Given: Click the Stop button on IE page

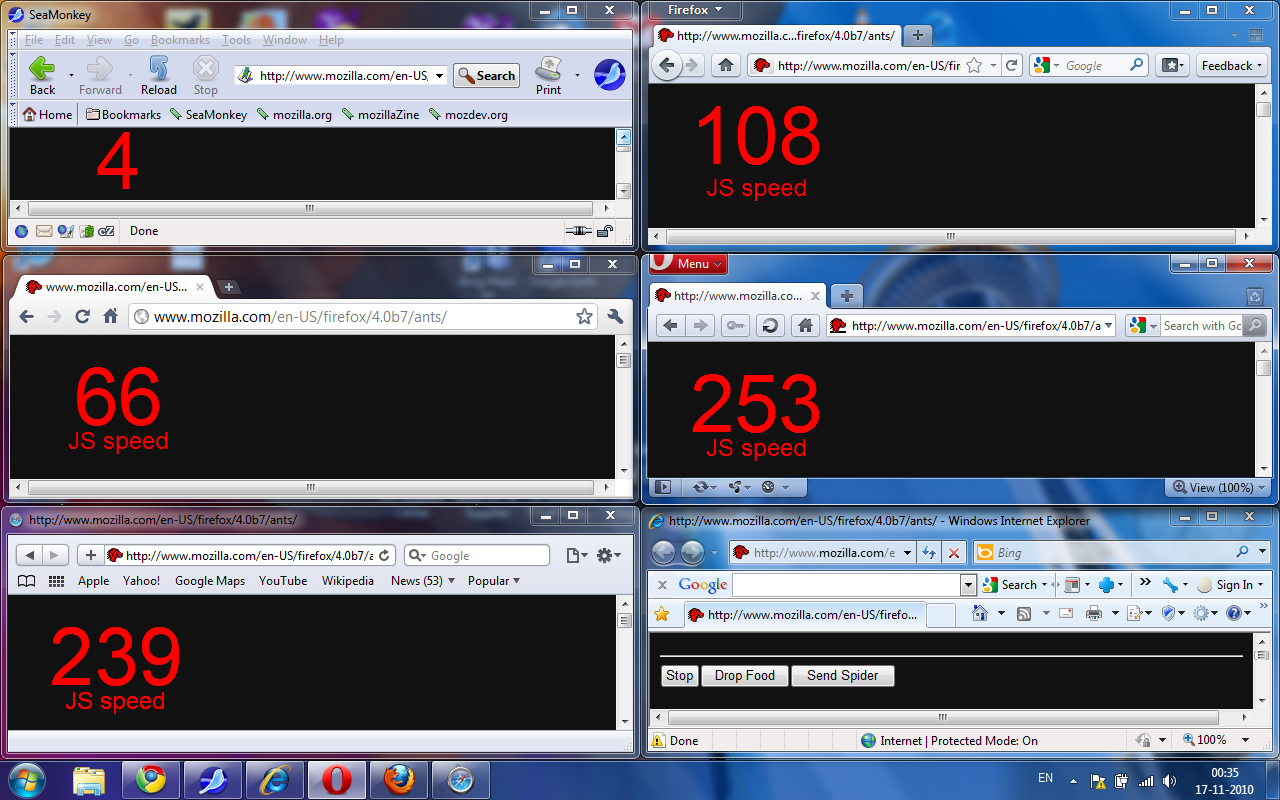Looking at the screenshot, I should pyautogui.click(x=679, y=676).
